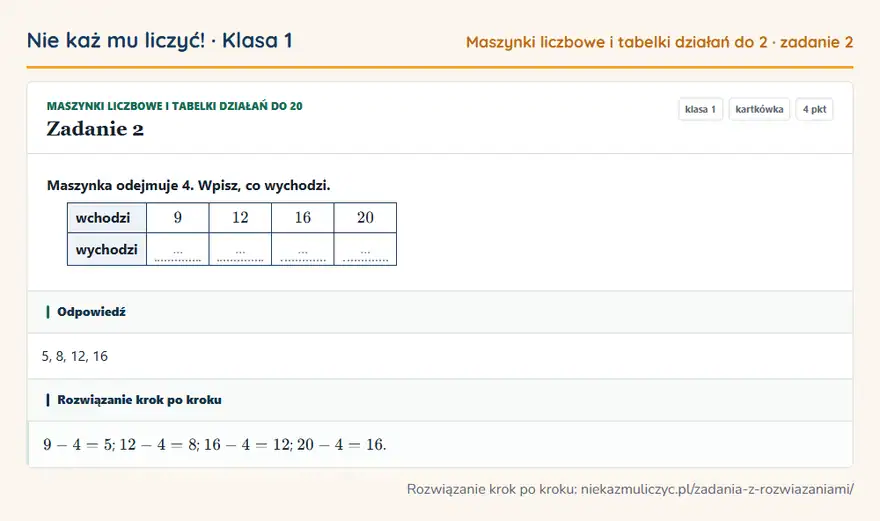Click the table cell with number 9
Viewport: 880px width, 521px height.
(178, 218)
